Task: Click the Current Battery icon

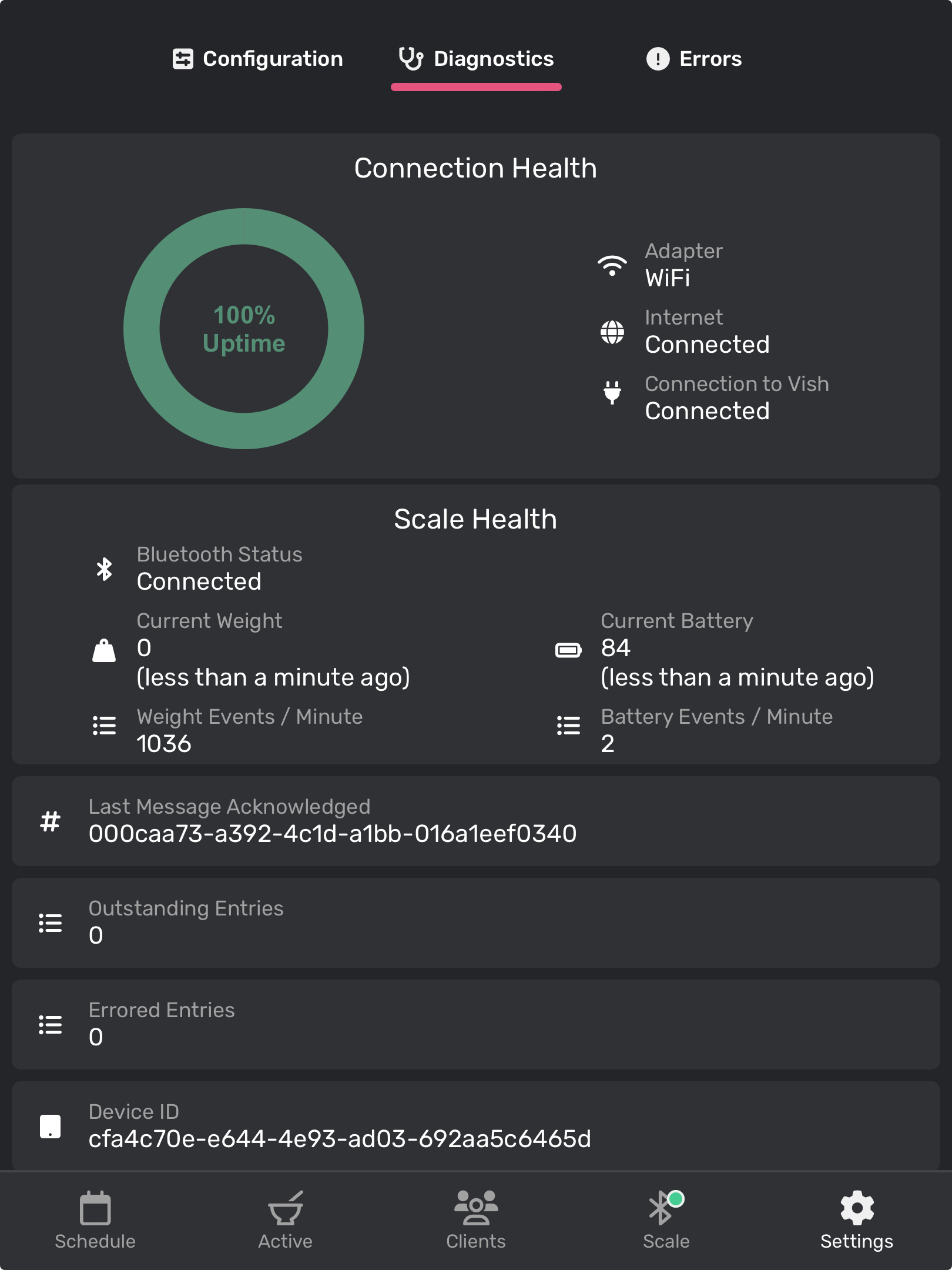Action: pos(568,650)
